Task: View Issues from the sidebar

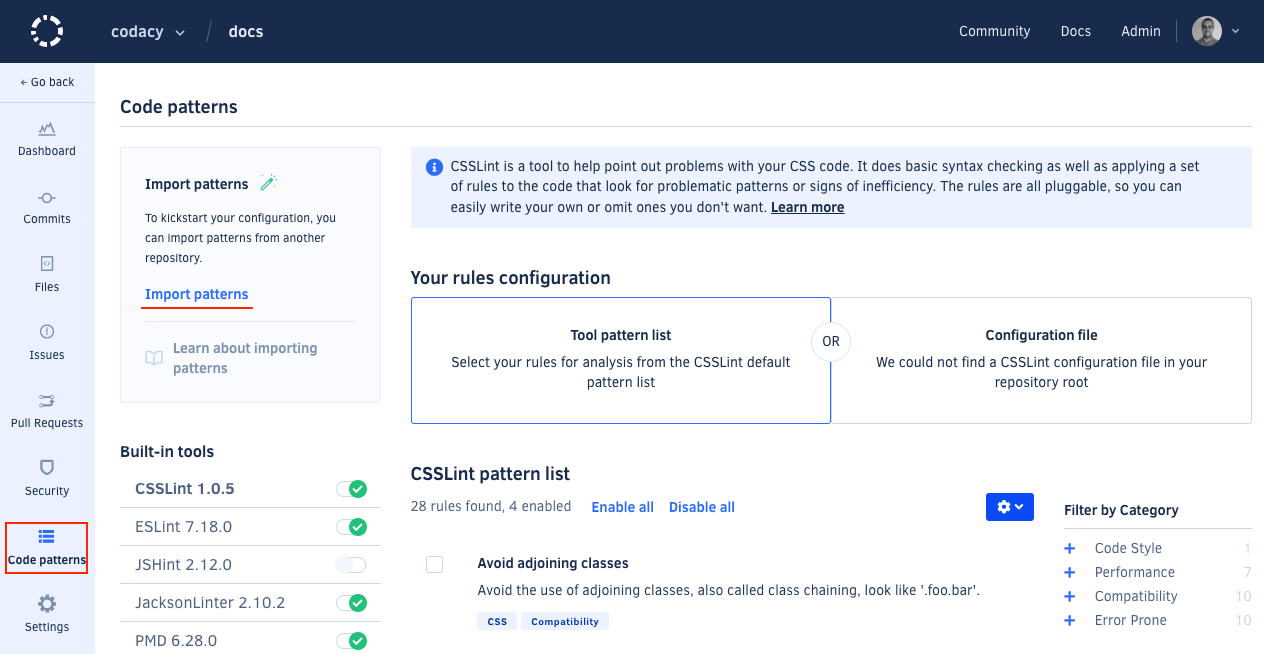Action: coord(46,343)
